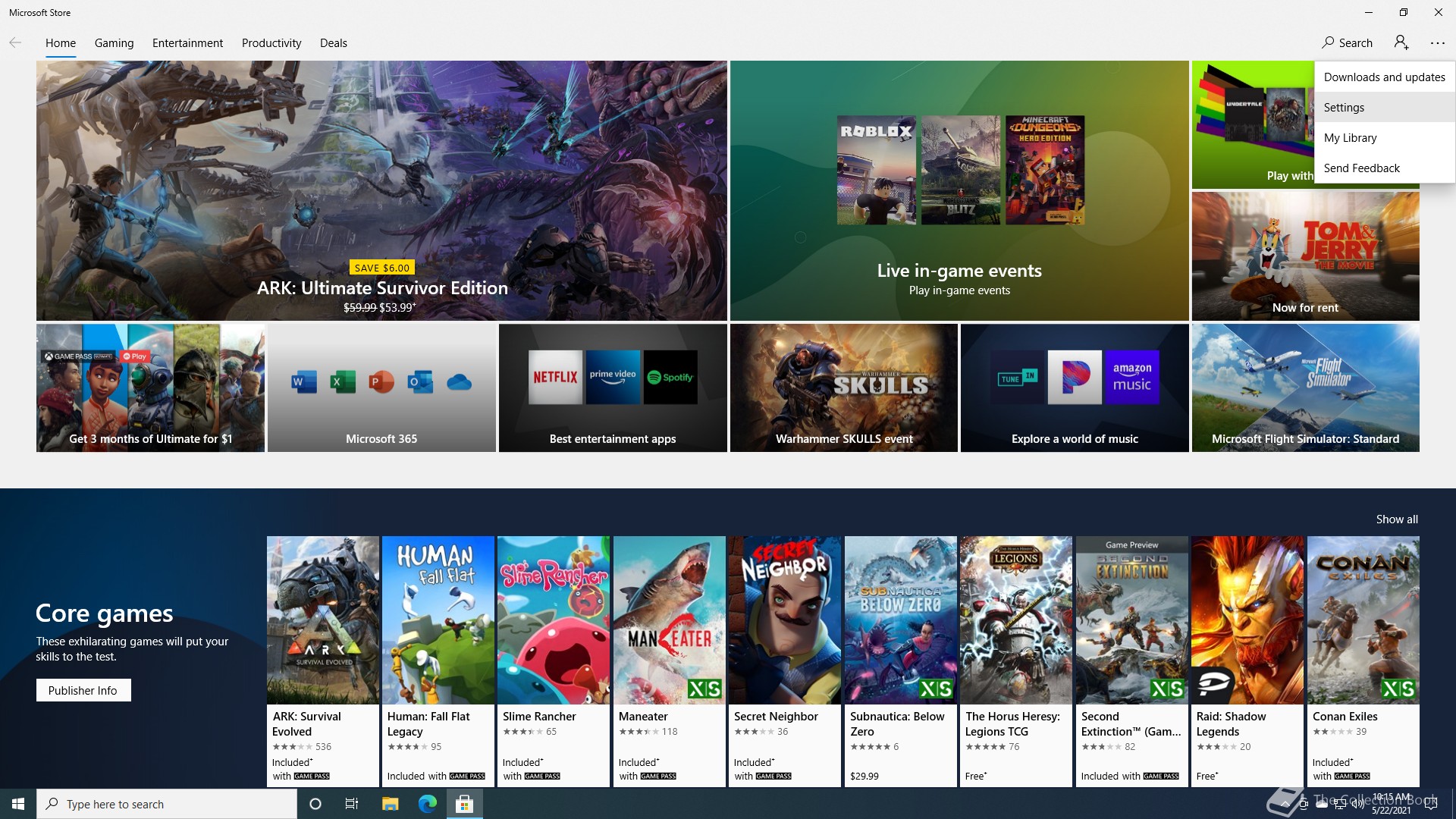Click the Outlook icon in Microsoft 365 tile
This screenshot has width=1456, height=819.
420,382
